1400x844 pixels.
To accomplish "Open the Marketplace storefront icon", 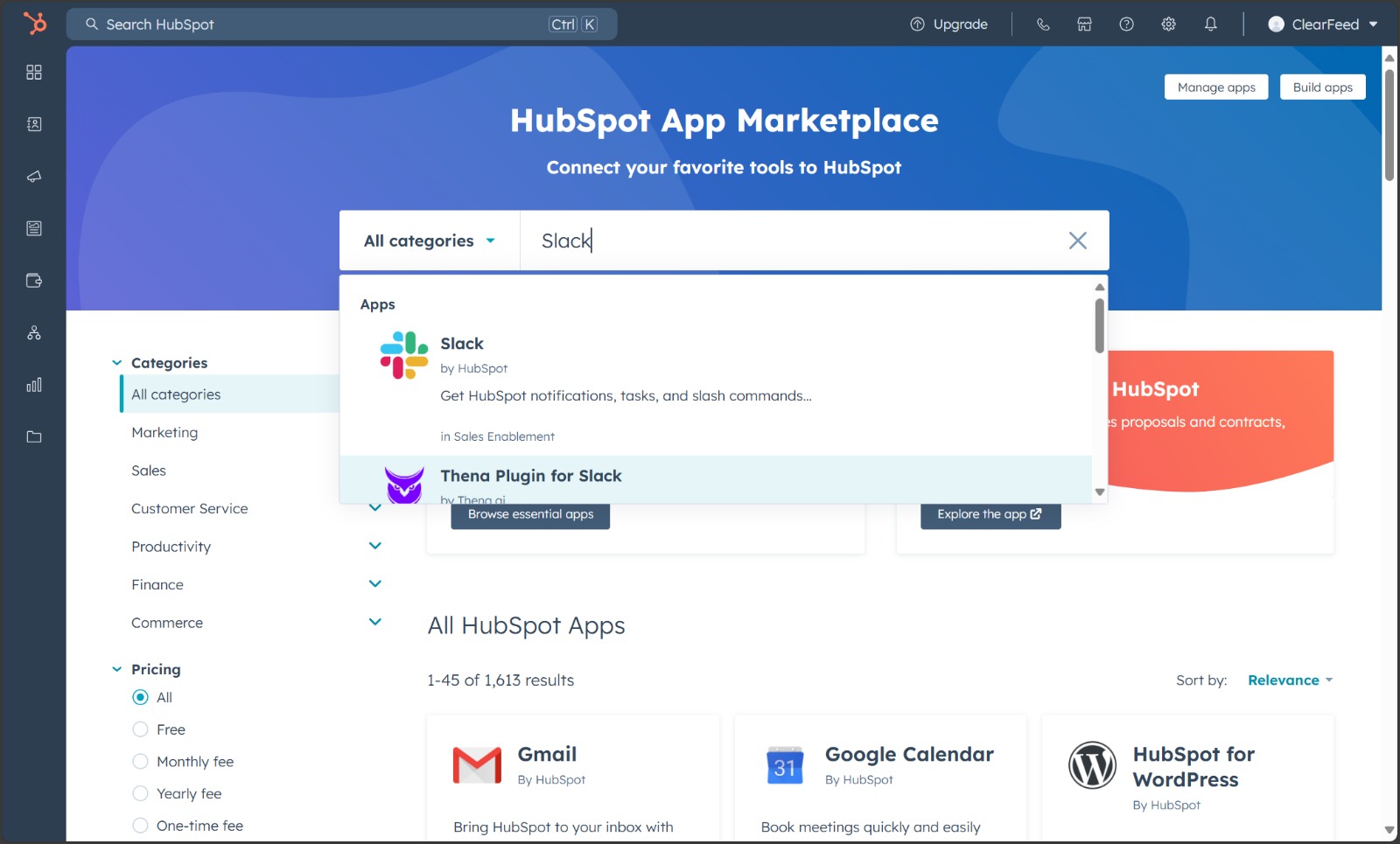I will [x=1084, y=24].
